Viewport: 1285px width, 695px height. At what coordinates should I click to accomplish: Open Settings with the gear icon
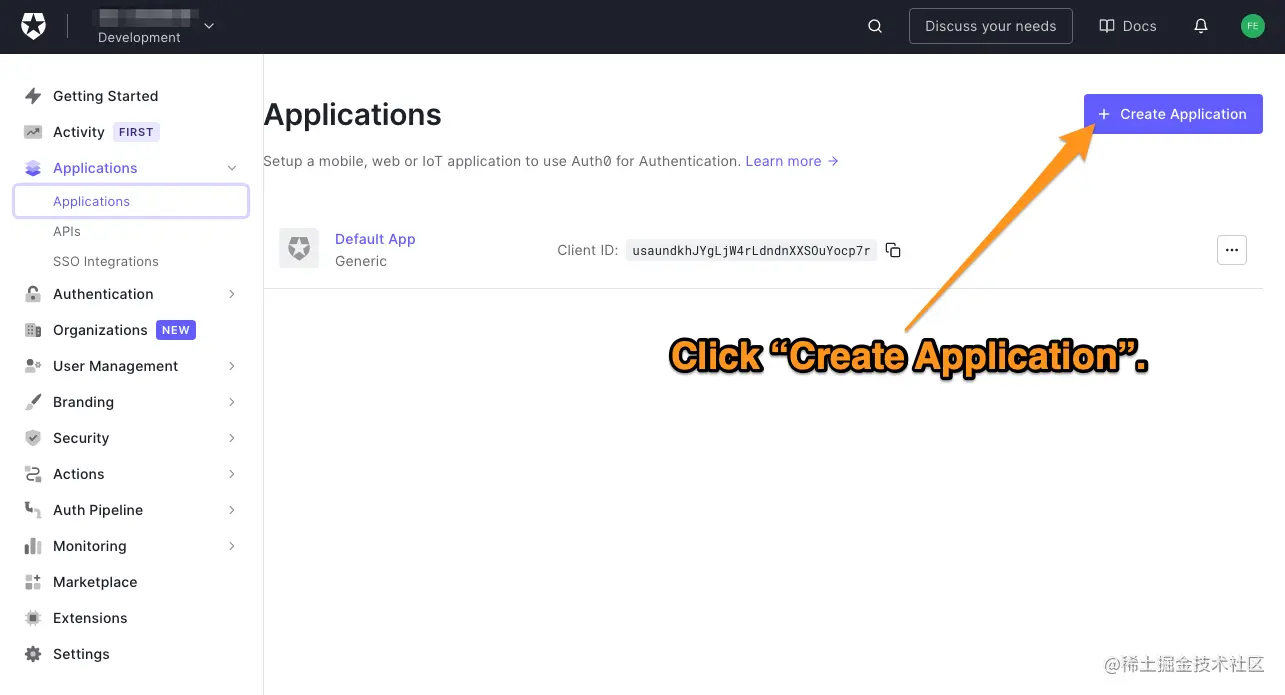click(31, 654)
